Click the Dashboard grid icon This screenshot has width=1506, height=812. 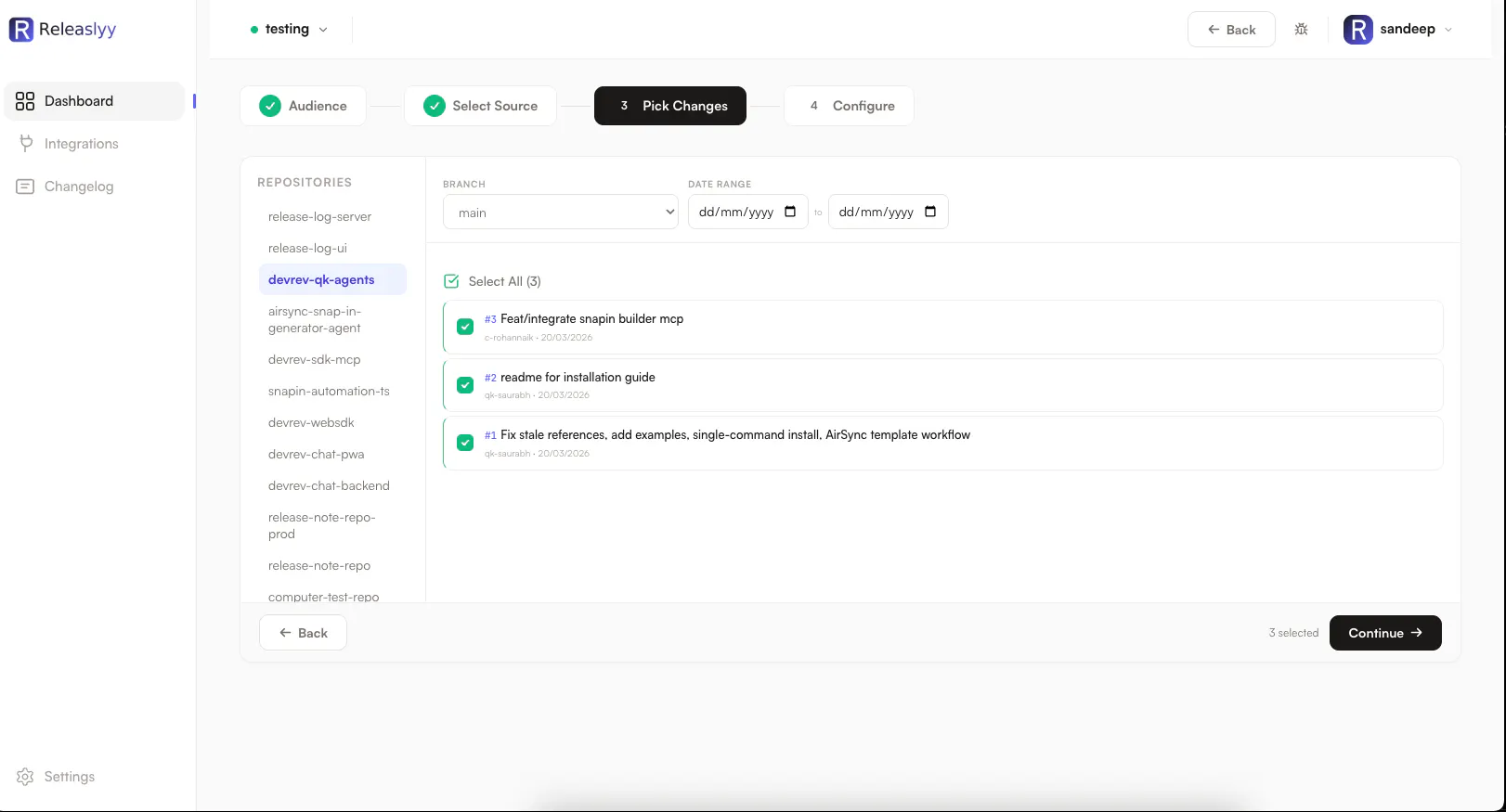[25, 101]
